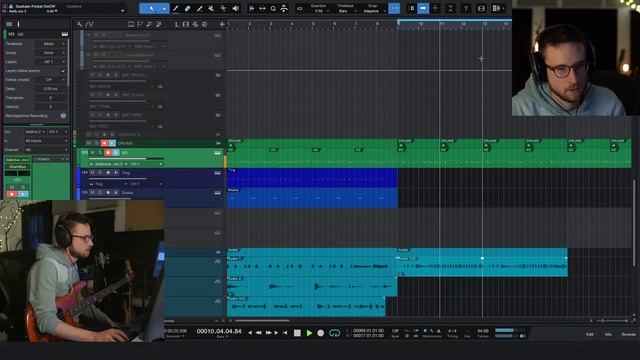This screenshot has height=360, width=640.
Task: Mute the AD track
Action: tap(93, 152)
